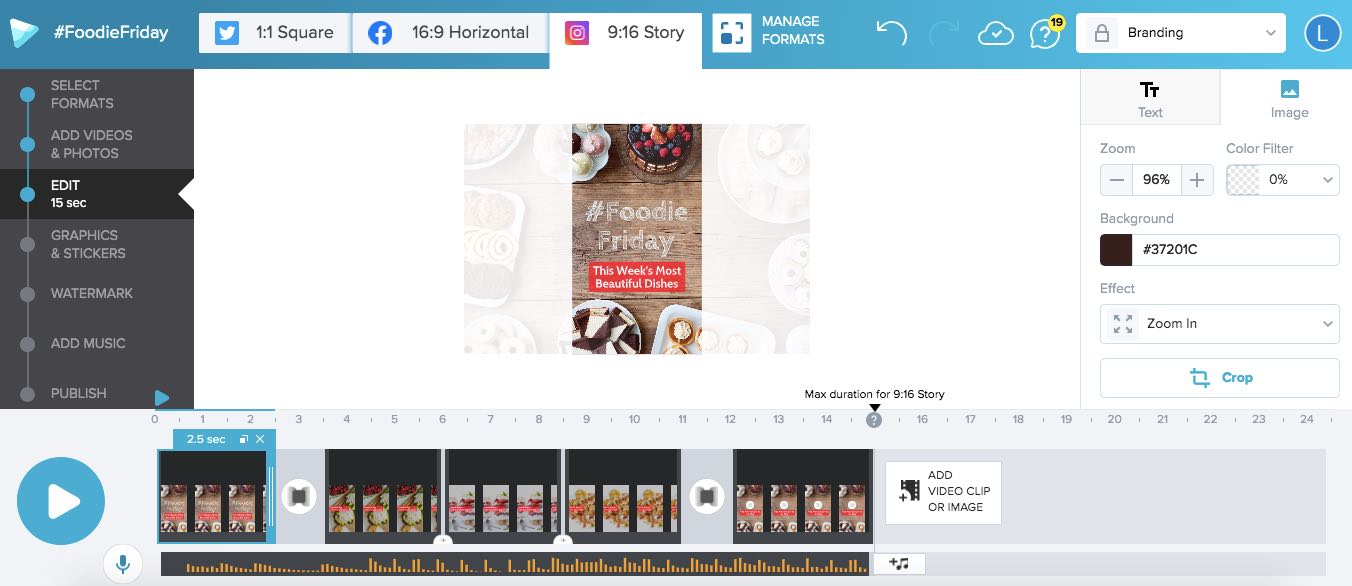This screenshot has width=1352, height=586.
Task: Click the #FoodieFriday project title
Action: tap(110, 33)
